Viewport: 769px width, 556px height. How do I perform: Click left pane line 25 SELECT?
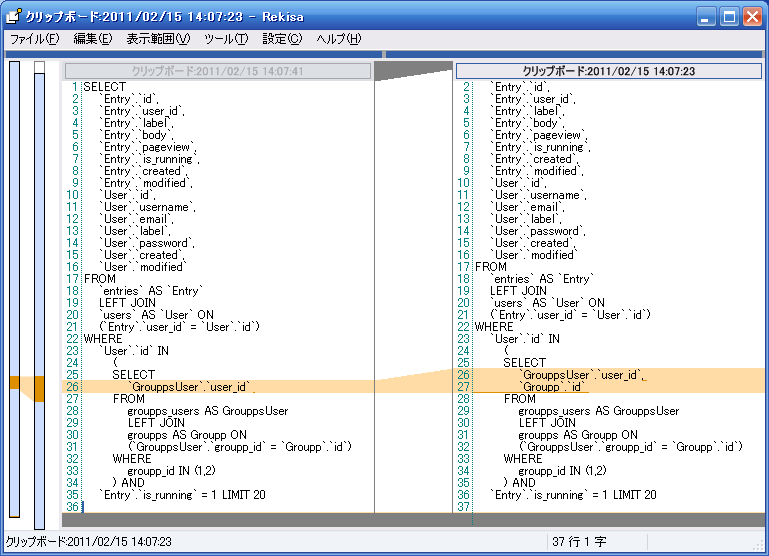coord(133,375)
